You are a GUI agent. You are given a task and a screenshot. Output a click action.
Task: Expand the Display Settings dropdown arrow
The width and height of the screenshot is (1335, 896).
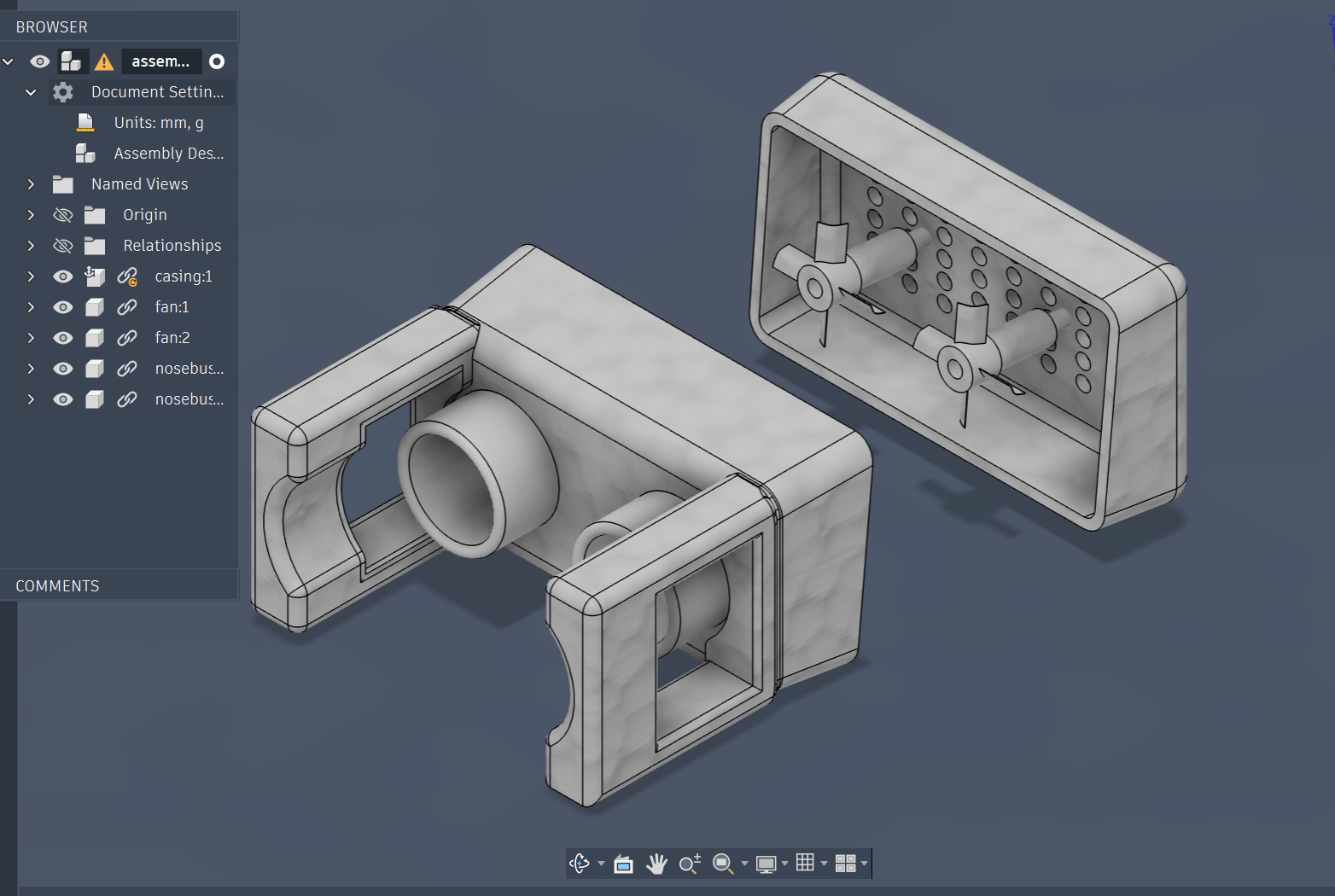[x=784, y=864]
